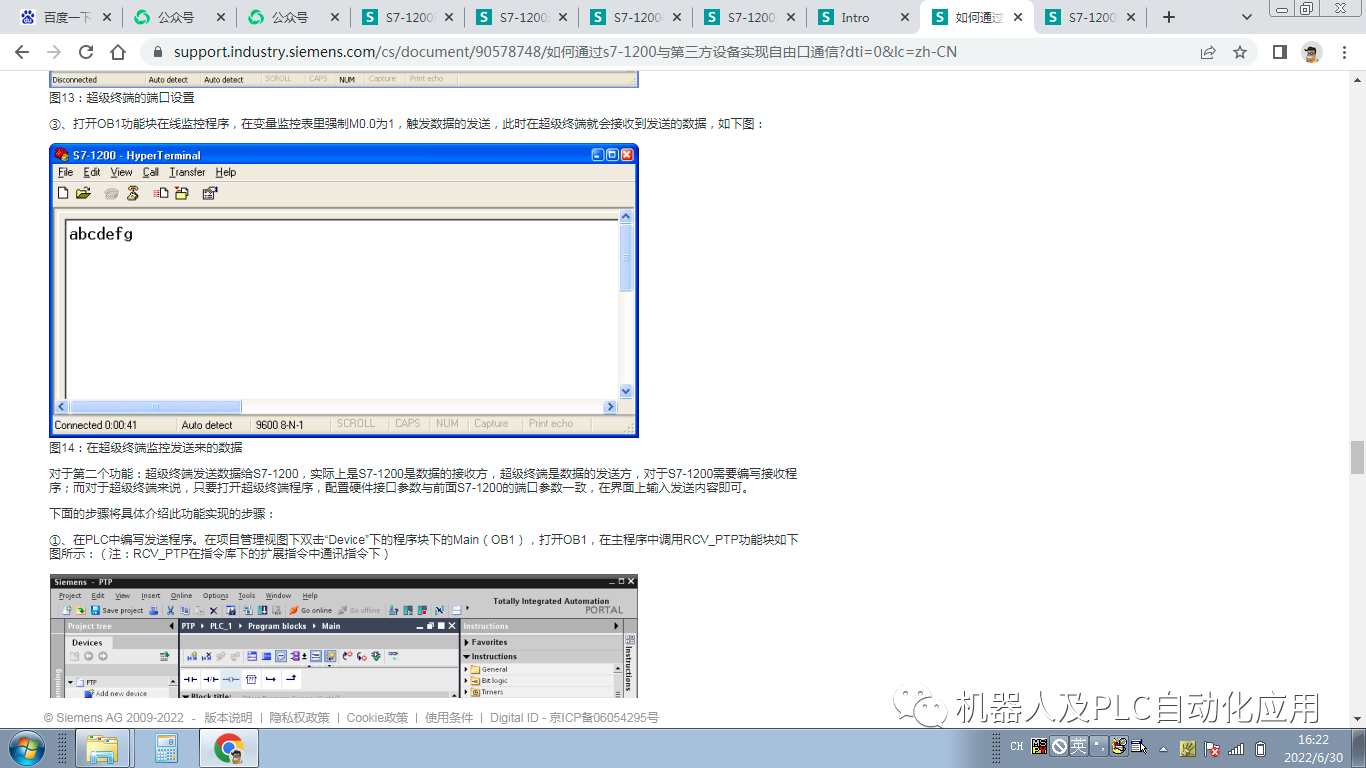Screen dimensions: 1366x768
Task: Click Call menu in HyperTerminal screenshot
Action: 150,172
